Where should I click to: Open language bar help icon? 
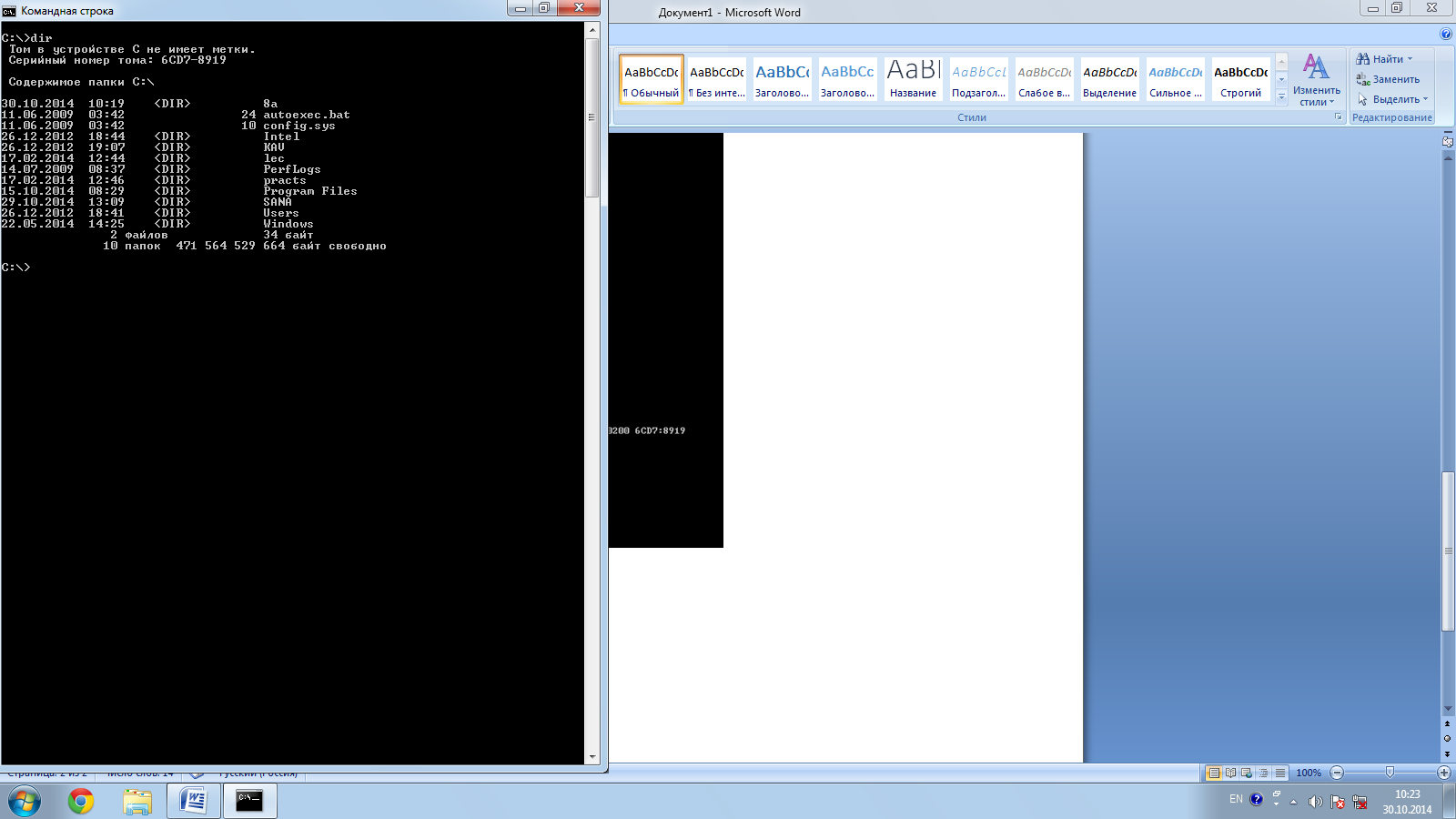pos(1257,799)
